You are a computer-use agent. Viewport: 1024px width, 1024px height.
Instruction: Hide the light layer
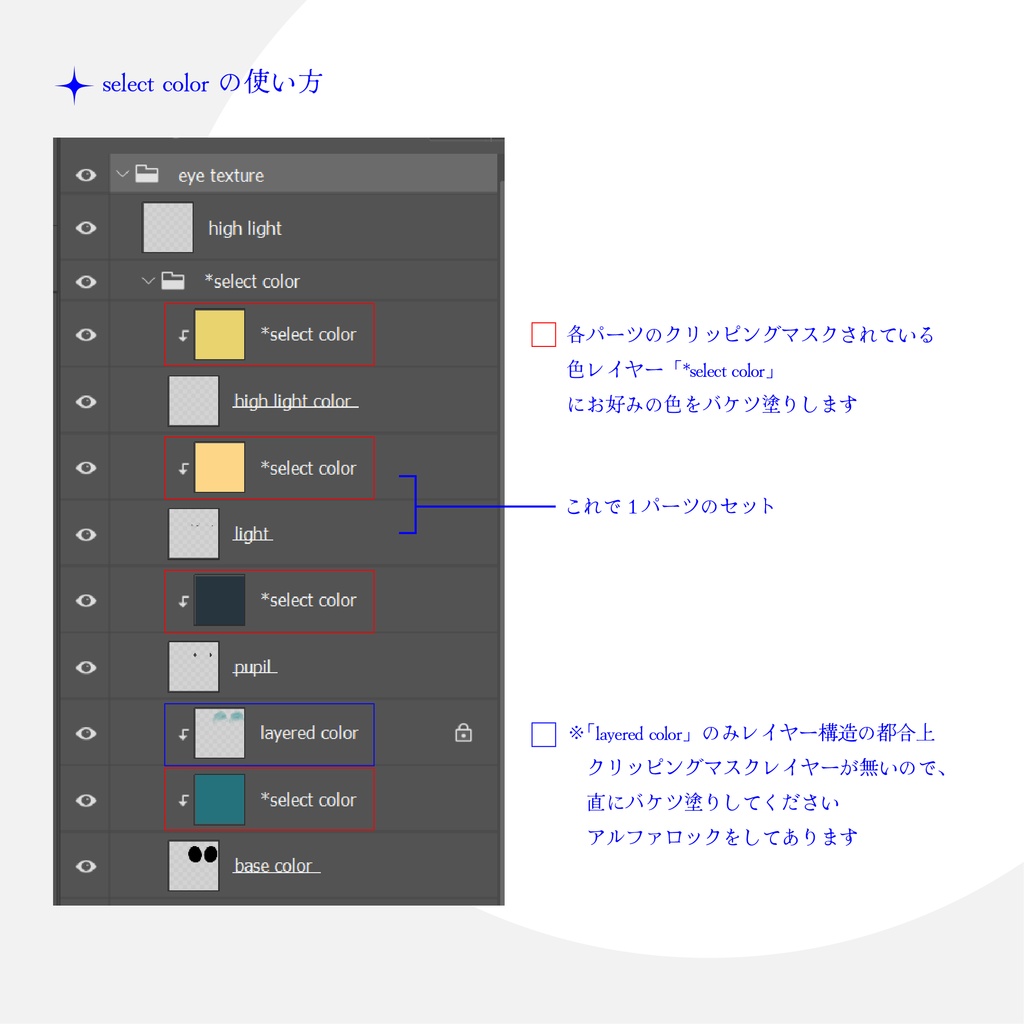(86, 534)
